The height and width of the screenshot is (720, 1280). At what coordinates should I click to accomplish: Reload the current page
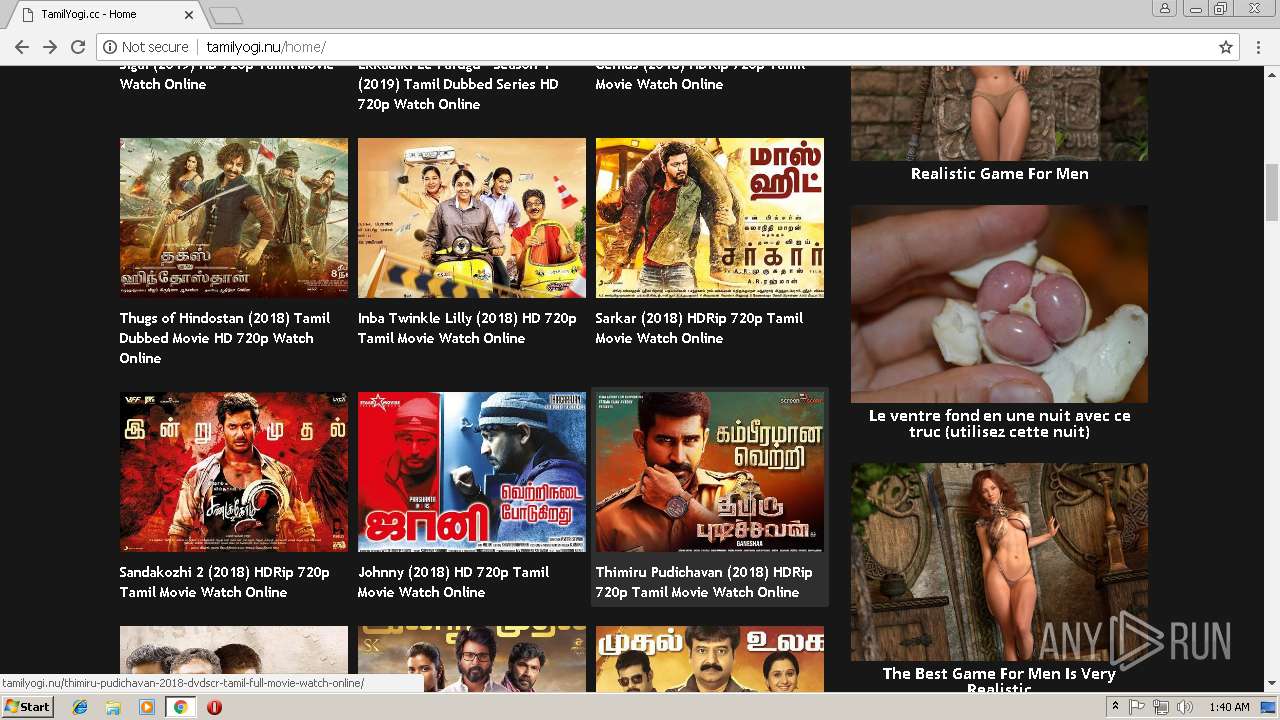(78, 47)
